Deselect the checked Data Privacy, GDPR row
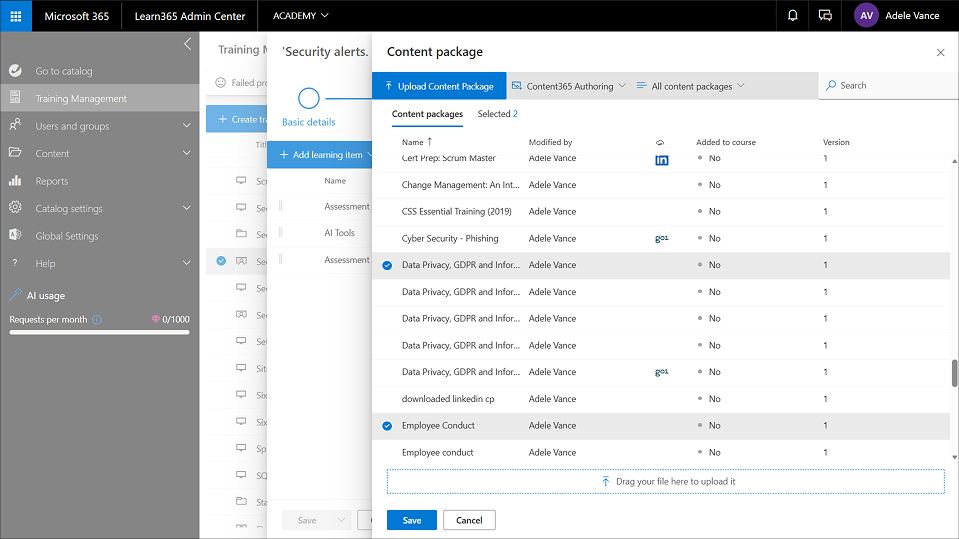Image resolution: width=959 pixels, height=539 pixels. [x=387, y=266]
